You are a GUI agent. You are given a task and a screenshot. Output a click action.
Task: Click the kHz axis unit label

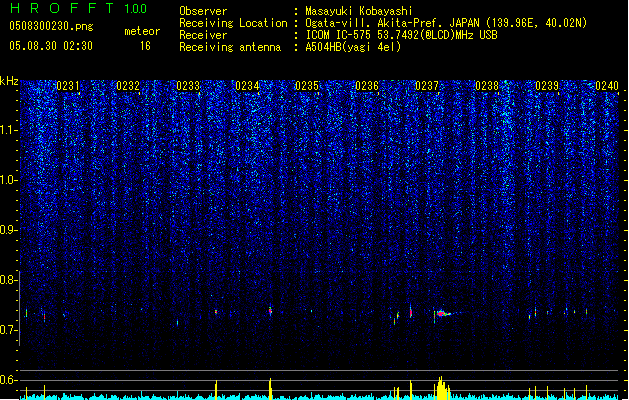(x=9, y=81)
